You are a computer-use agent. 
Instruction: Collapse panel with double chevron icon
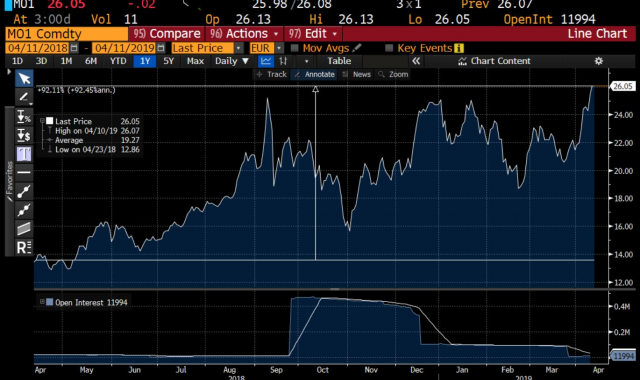click(416, 61)
